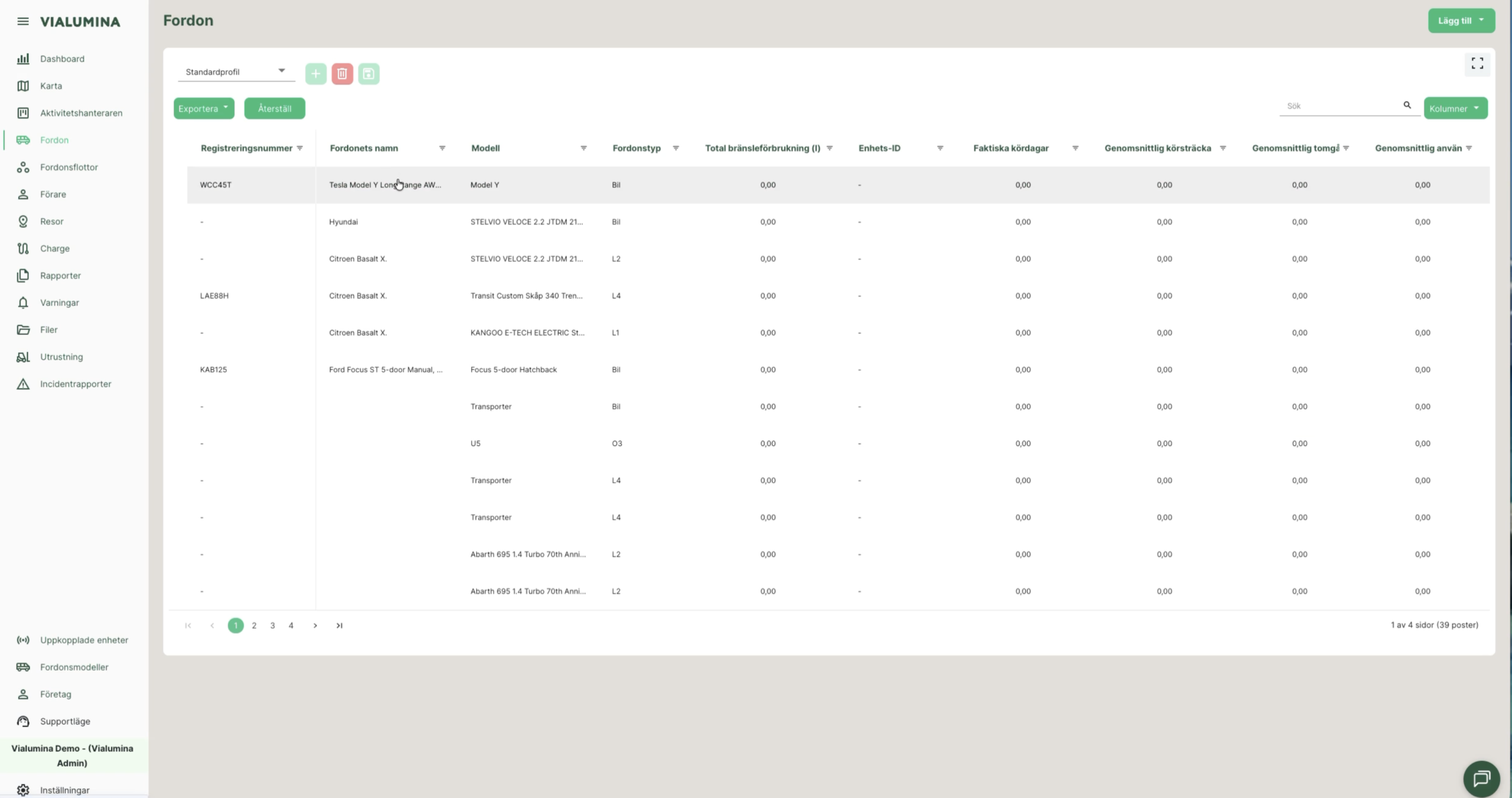Image resolution: width=1512 pixels, height=798 pixels.
Task: Click the Utrustning forklift icon
Action: click(23, 357)
